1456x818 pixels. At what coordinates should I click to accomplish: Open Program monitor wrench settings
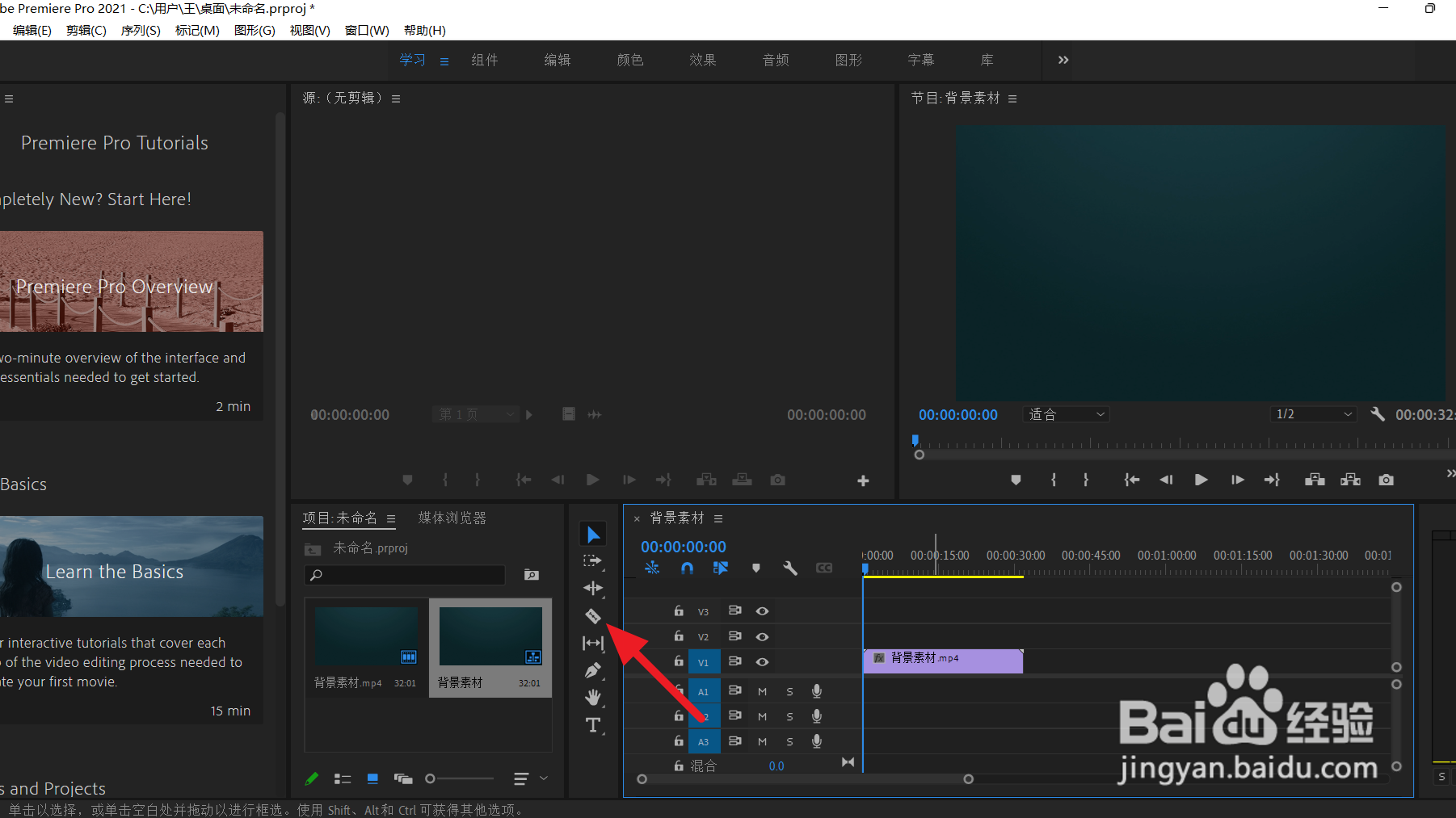1378,414
